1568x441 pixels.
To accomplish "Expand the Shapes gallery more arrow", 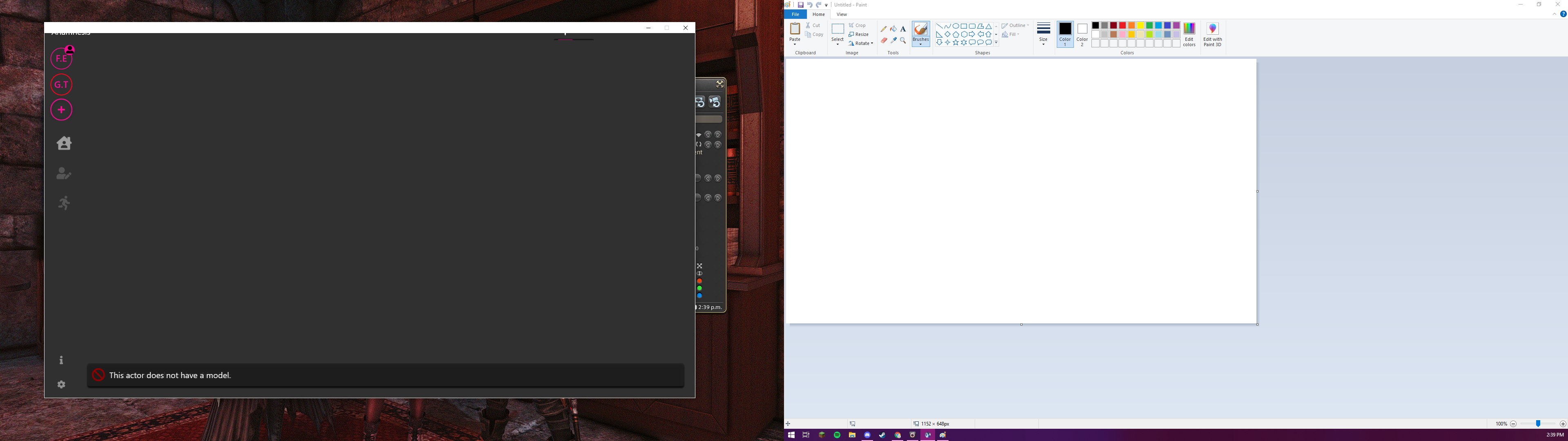I will 996,42.
